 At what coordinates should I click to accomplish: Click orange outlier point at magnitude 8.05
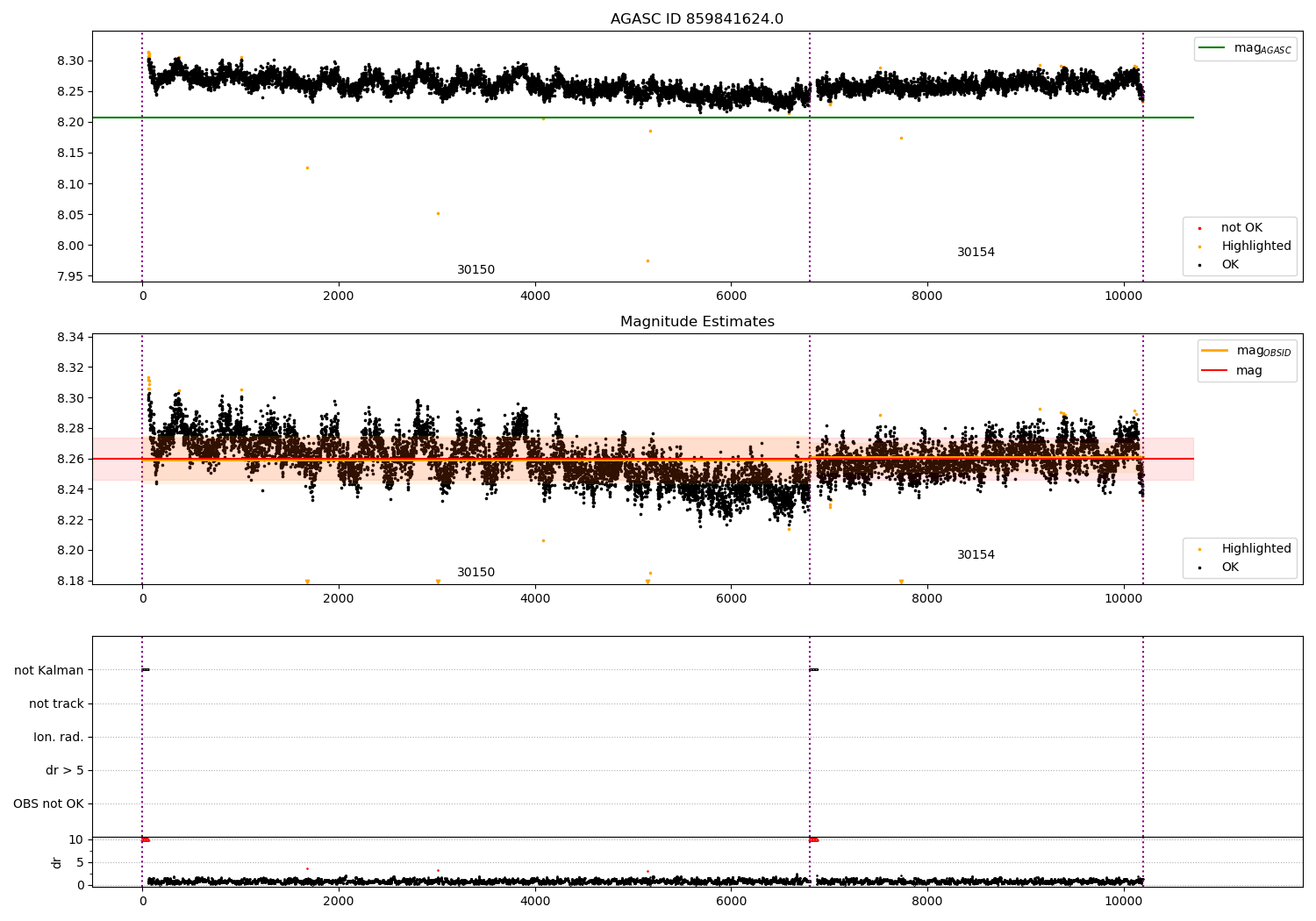point(438,213)
